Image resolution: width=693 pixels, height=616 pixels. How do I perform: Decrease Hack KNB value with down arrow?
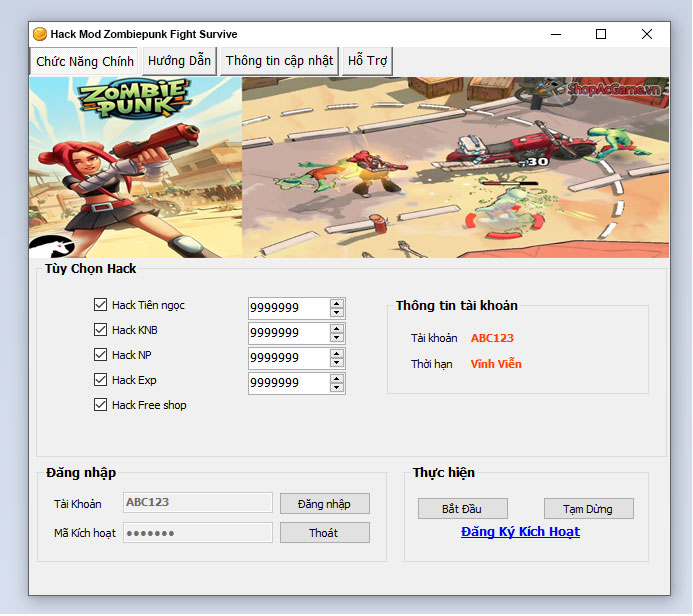pyautogui.click(x=337, y=338)
